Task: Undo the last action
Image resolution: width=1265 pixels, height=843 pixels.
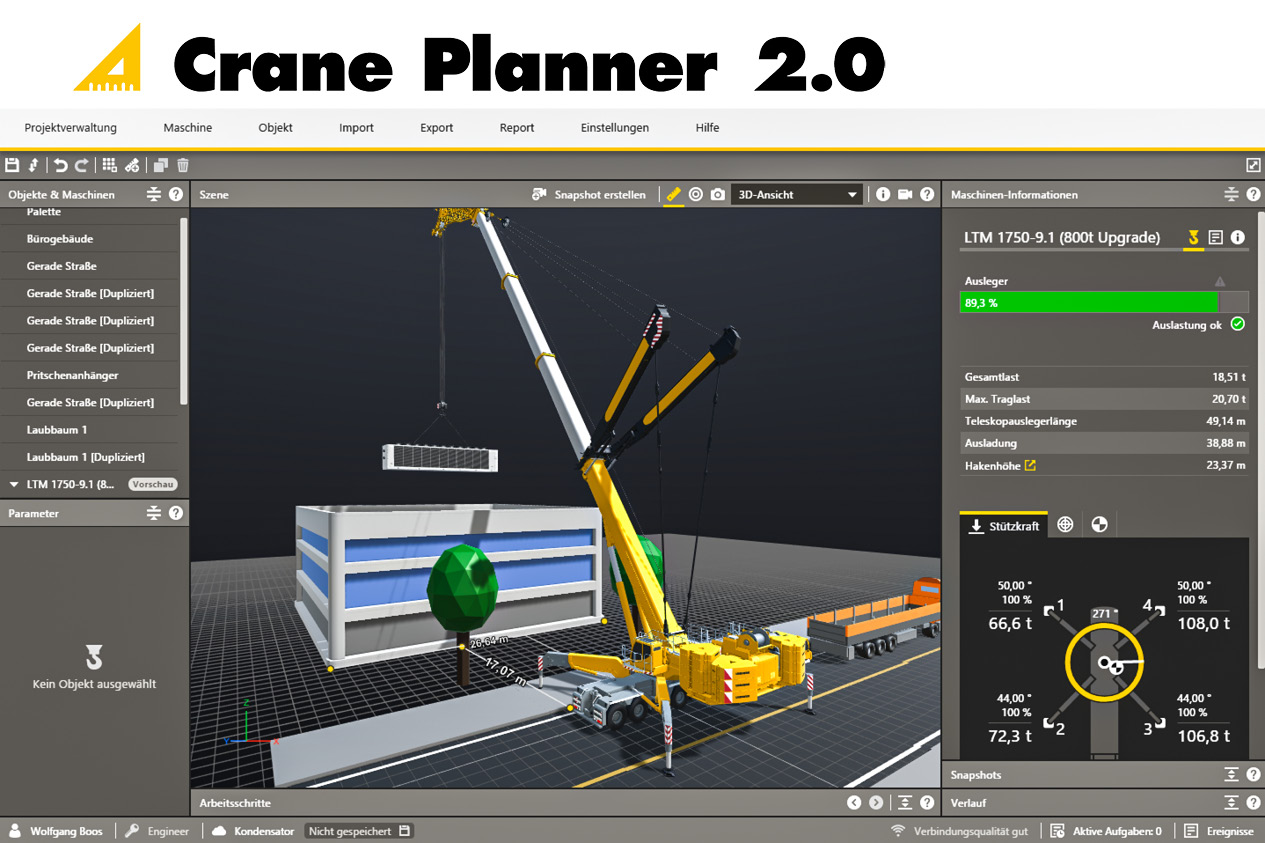Action: (61, 165)
